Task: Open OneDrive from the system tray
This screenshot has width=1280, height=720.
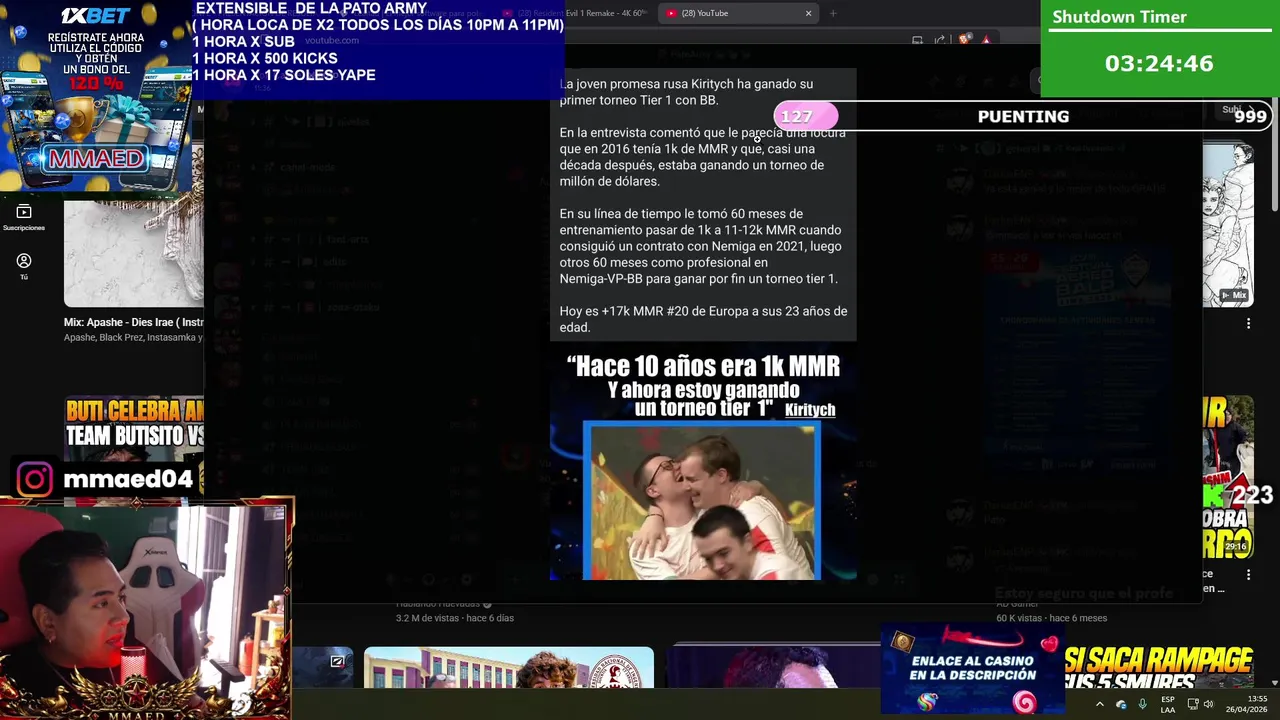Action: tap(1121, 704)
